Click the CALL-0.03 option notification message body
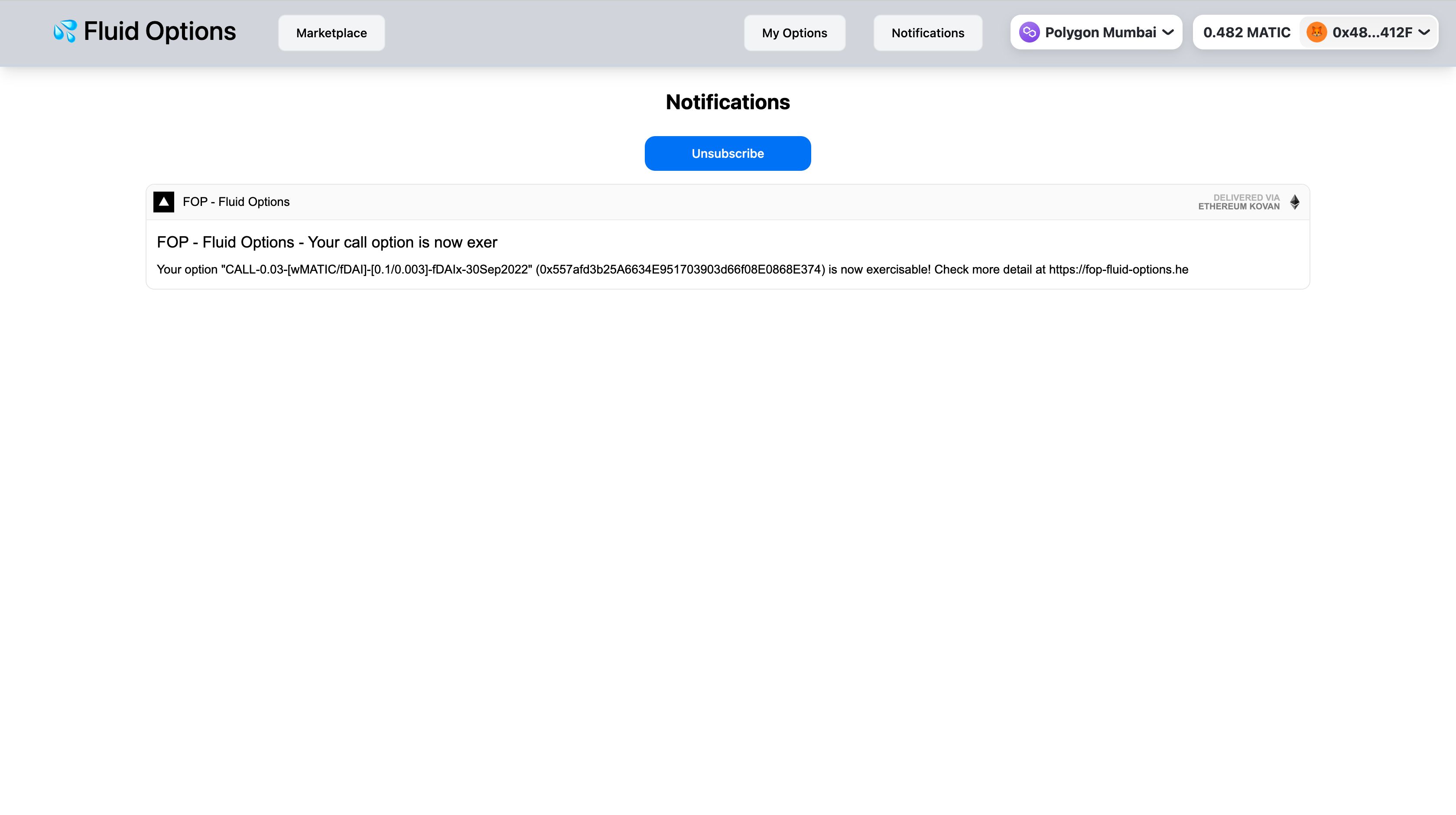Image resolution: width=1456 pixels, height=815 pixels. pos(673,269)
